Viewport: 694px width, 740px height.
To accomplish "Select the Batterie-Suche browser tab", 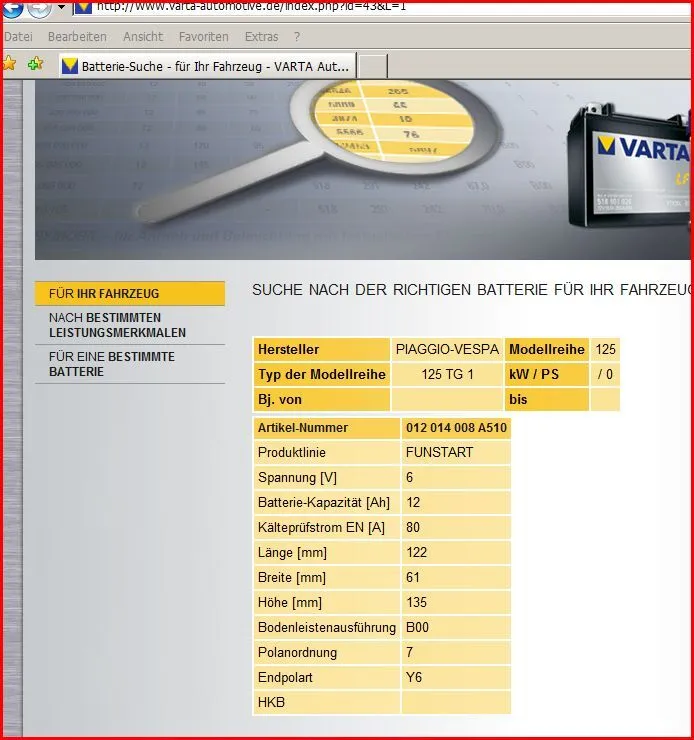I will [206, 66].
